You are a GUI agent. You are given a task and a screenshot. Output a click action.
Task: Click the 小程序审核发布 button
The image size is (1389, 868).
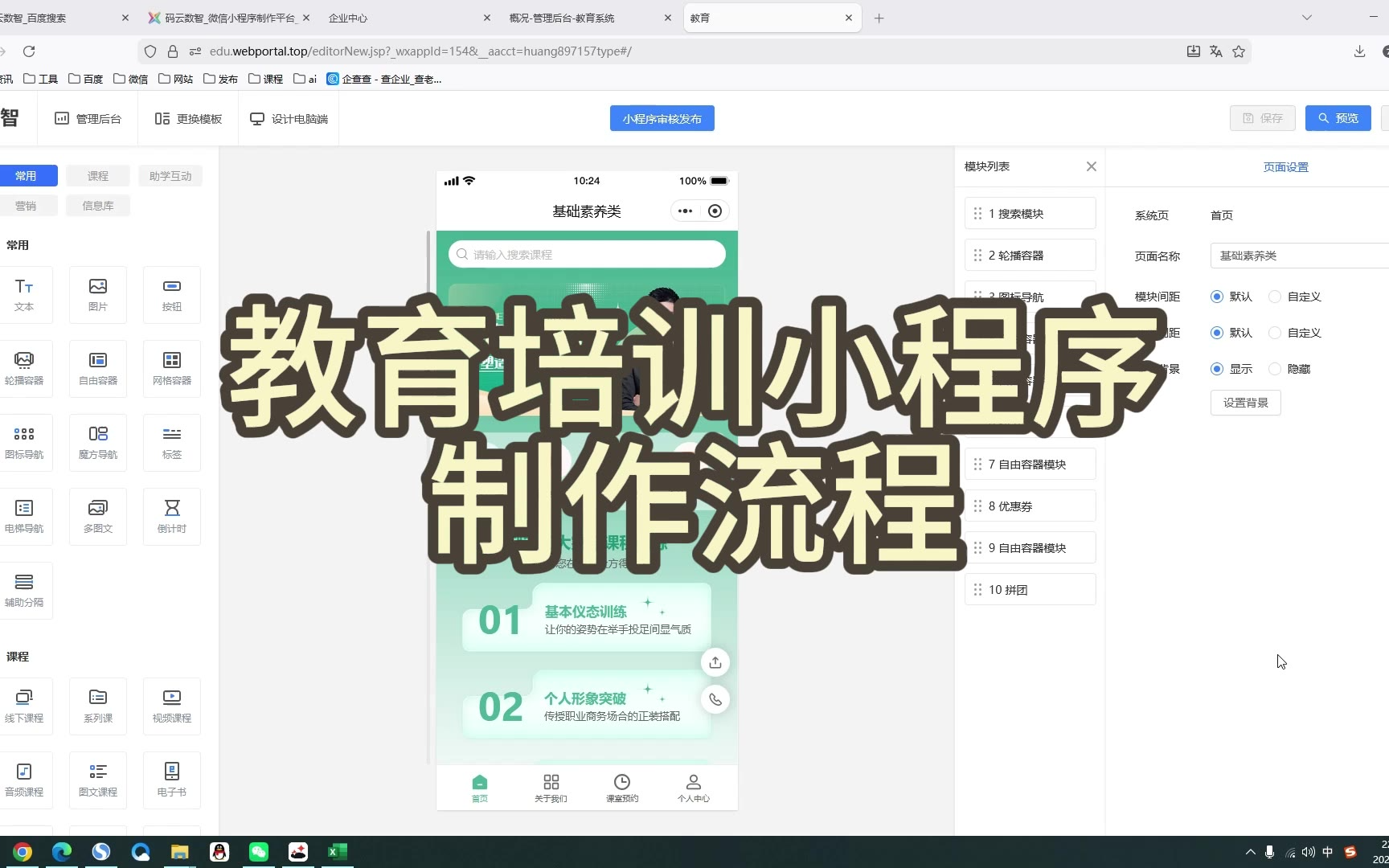click(x=662, y=118)
